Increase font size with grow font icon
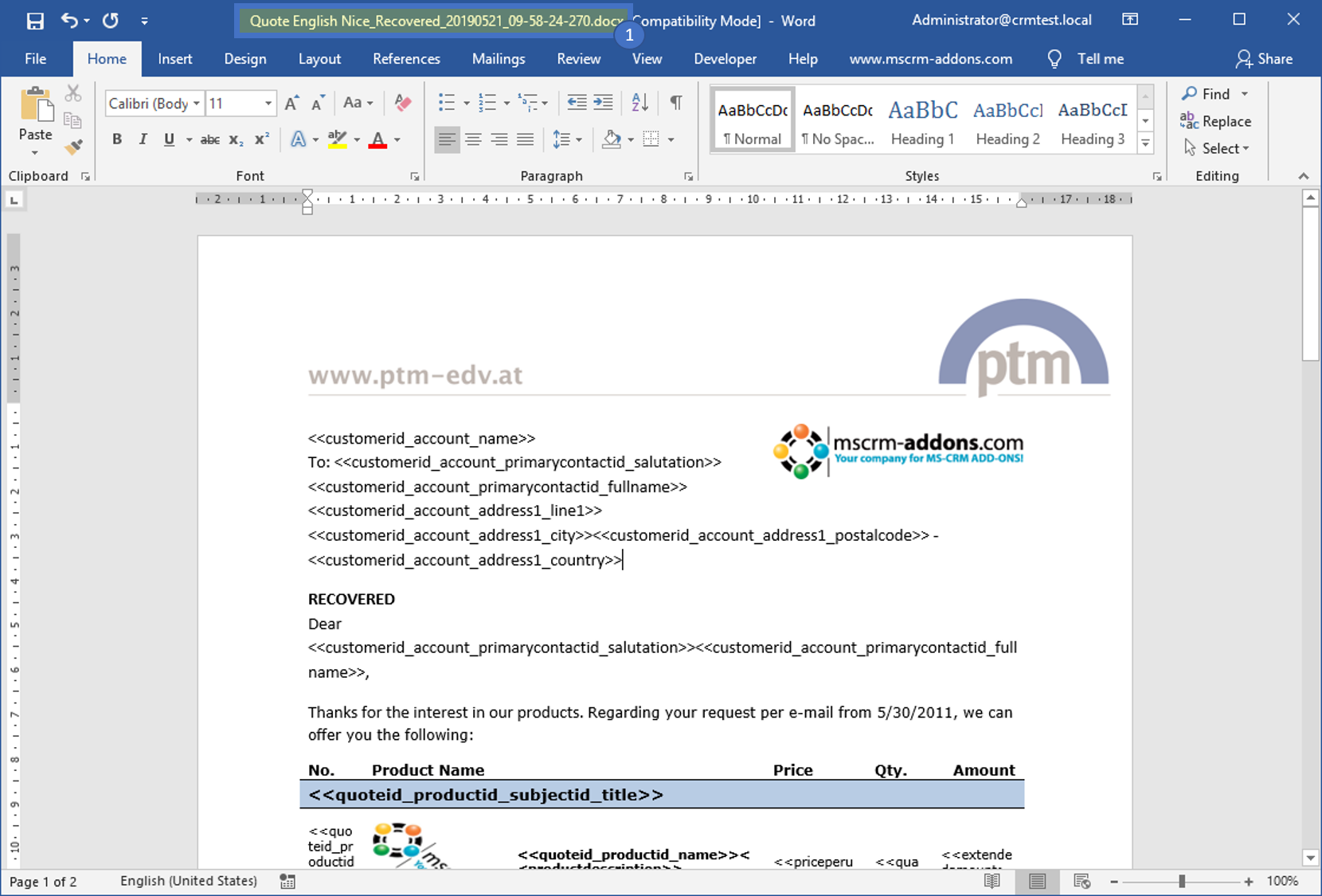Screen dimensions: 1322x896 click(x=291, y=103)
